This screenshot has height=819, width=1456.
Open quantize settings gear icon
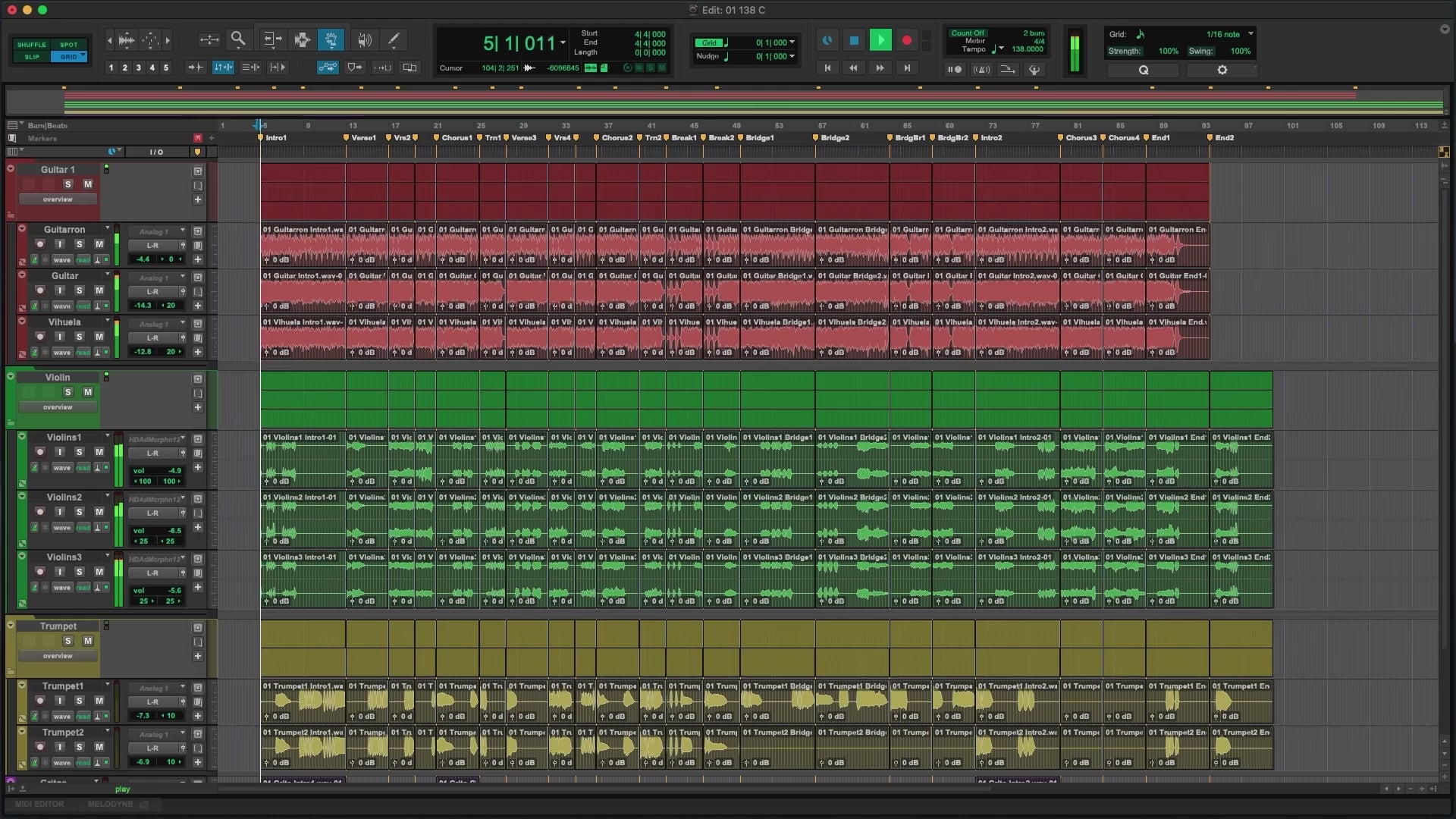point(1222,70)
